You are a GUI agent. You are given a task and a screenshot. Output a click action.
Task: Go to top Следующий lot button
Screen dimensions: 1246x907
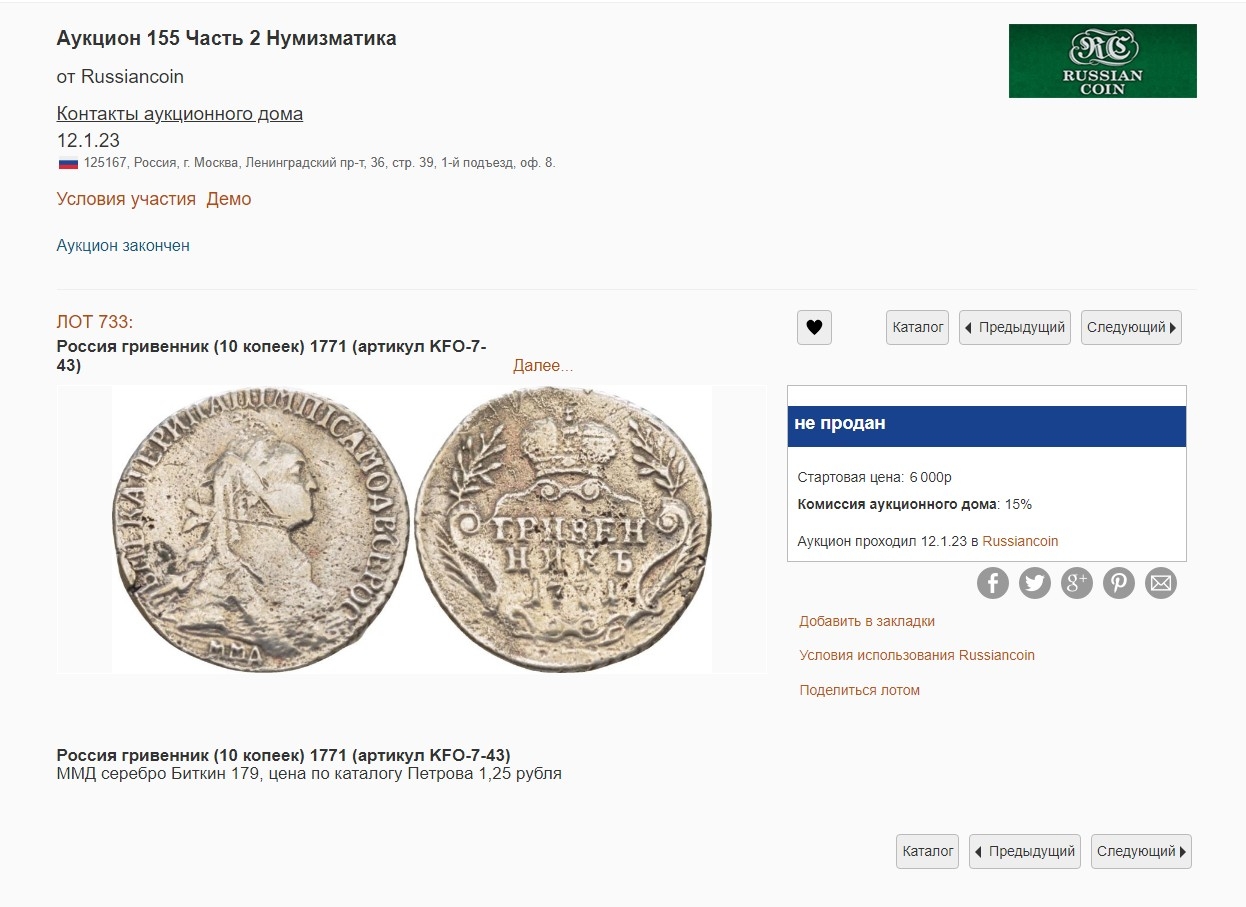(1131, 327)
